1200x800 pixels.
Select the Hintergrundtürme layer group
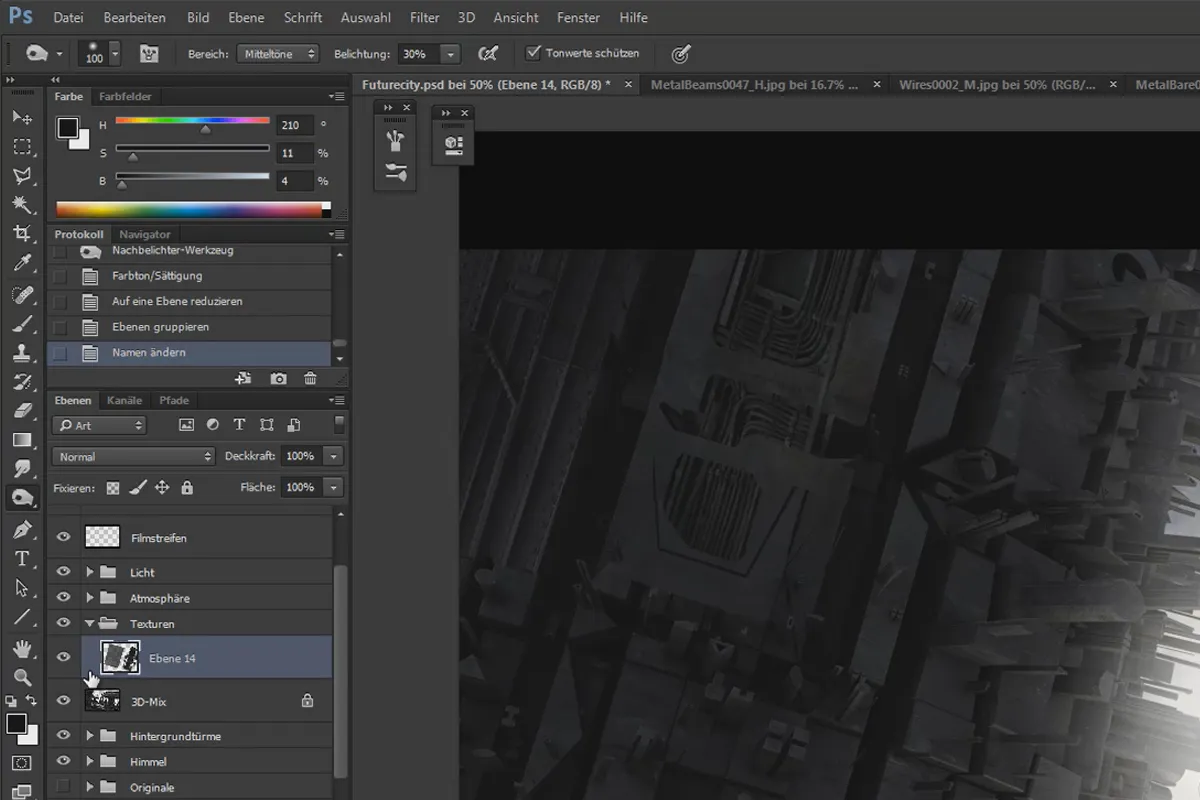(x=175, y=736)
